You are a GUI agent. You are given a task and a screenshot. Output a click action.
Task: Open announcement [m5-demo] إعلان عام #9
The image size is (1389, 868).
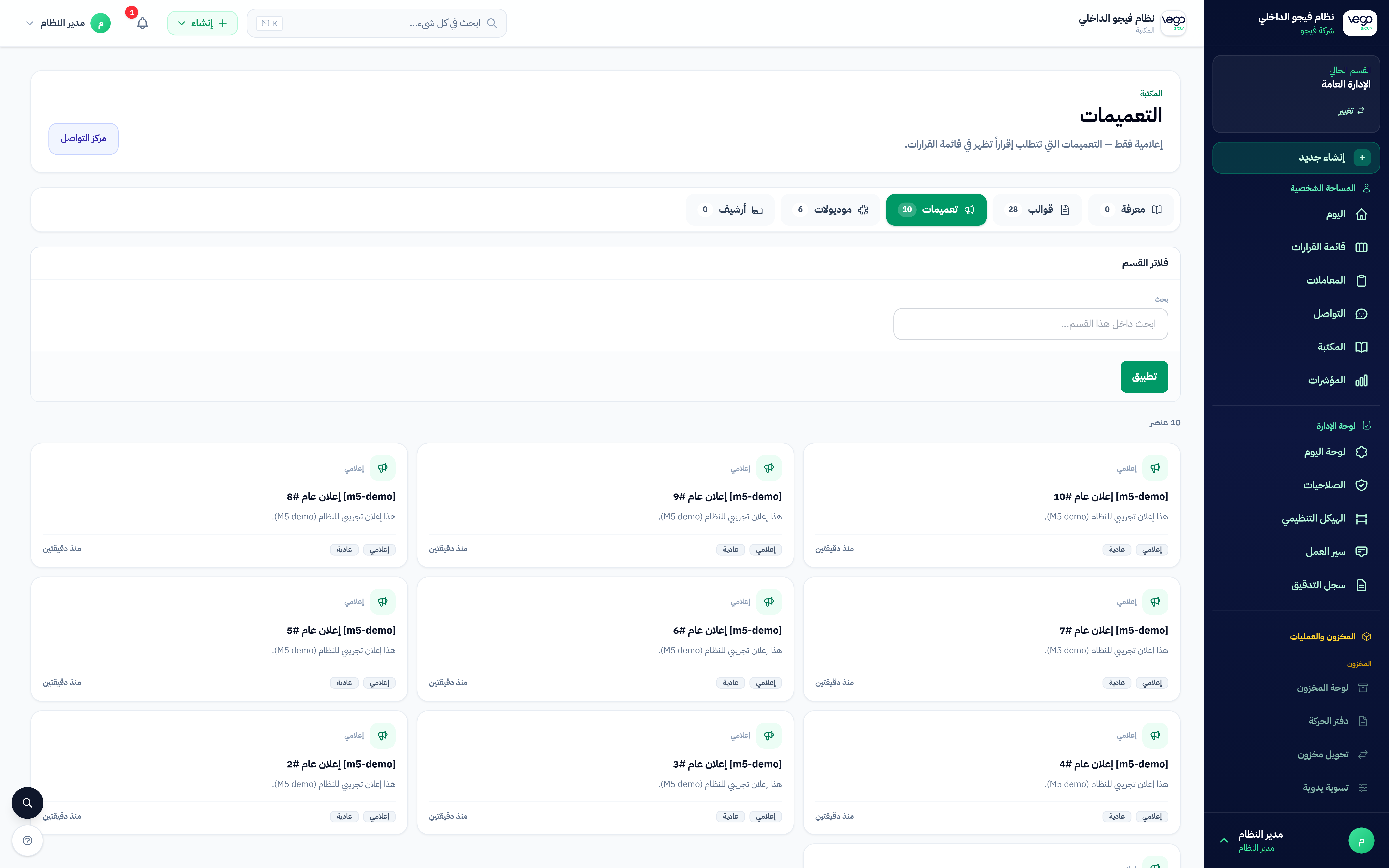point(727,497)
